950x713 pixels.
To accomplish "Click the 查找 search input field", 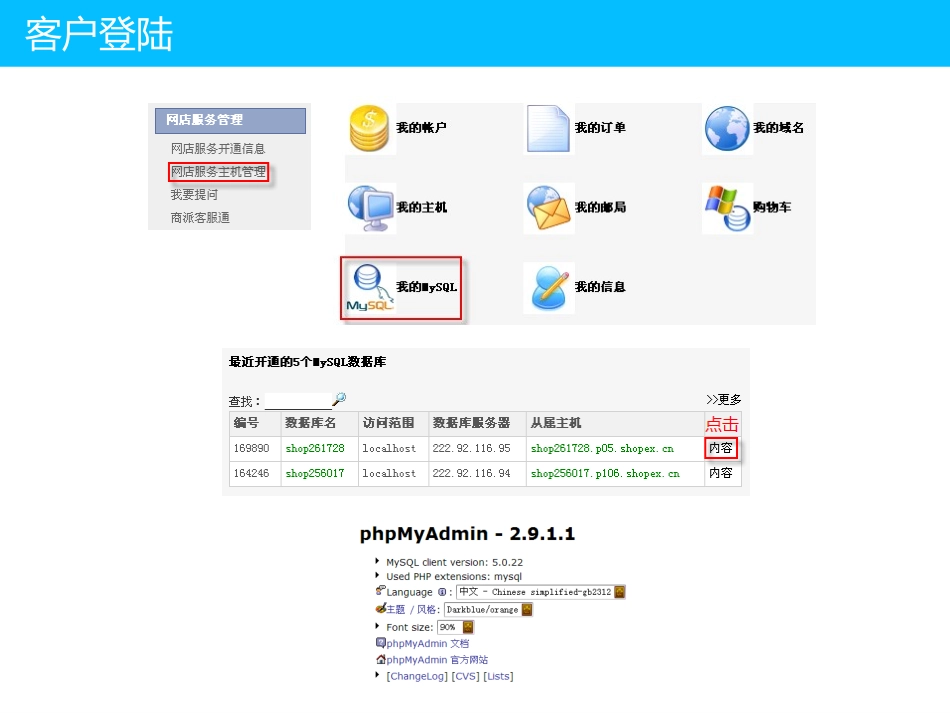I will pos(298,401).
